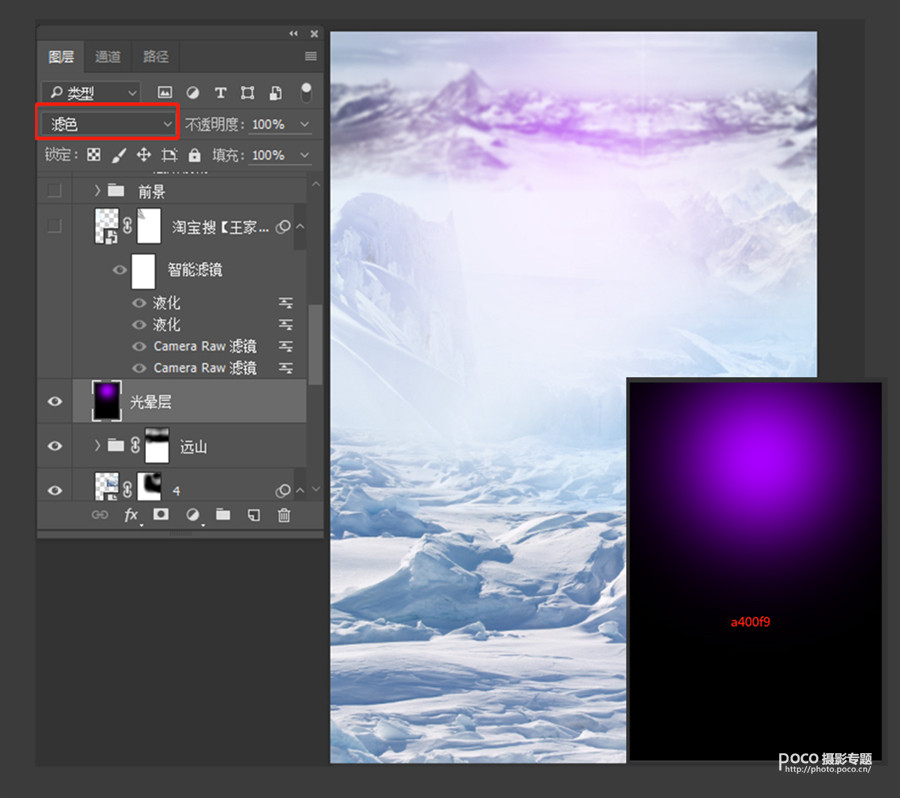Open the 类型 filter kind dropdown

click(x=91, y=92)
